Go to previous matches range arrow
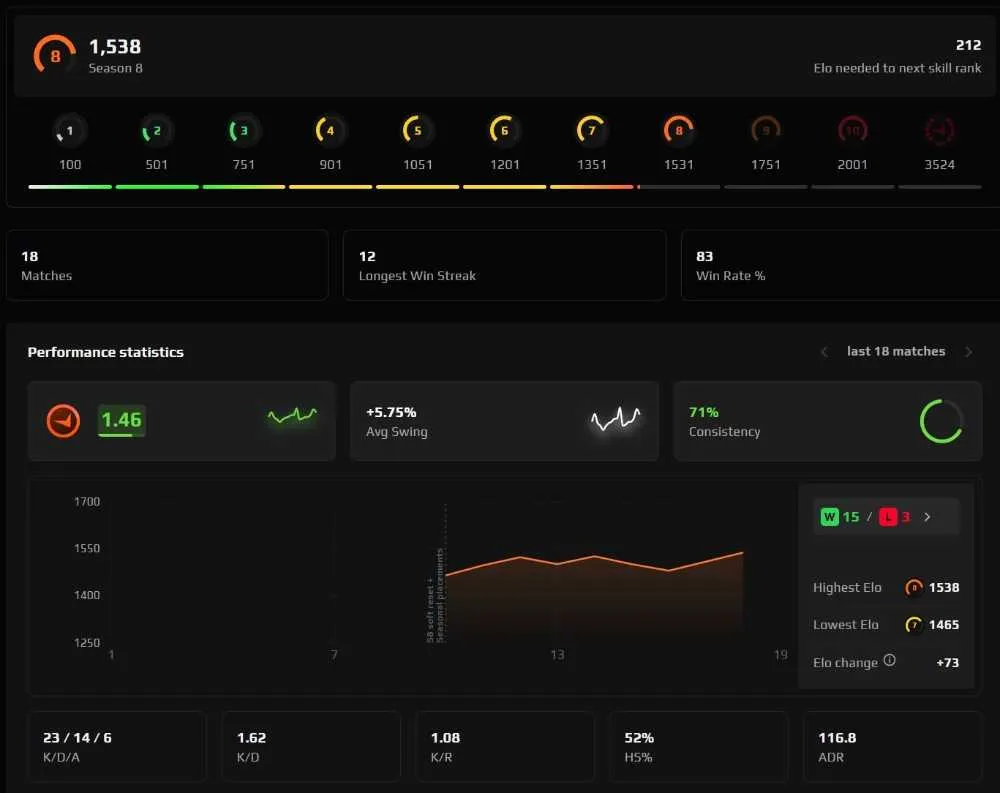Viewport: 1000px width, 793px height. [824, 352]
